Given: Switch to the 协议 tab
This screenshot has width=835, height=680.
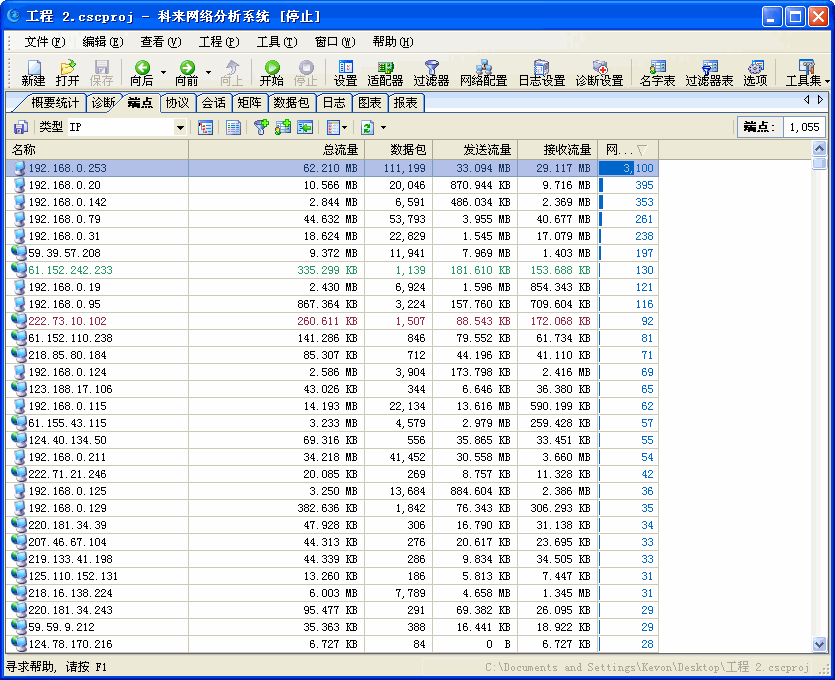Looking at the screenshot, I should 177,103.
